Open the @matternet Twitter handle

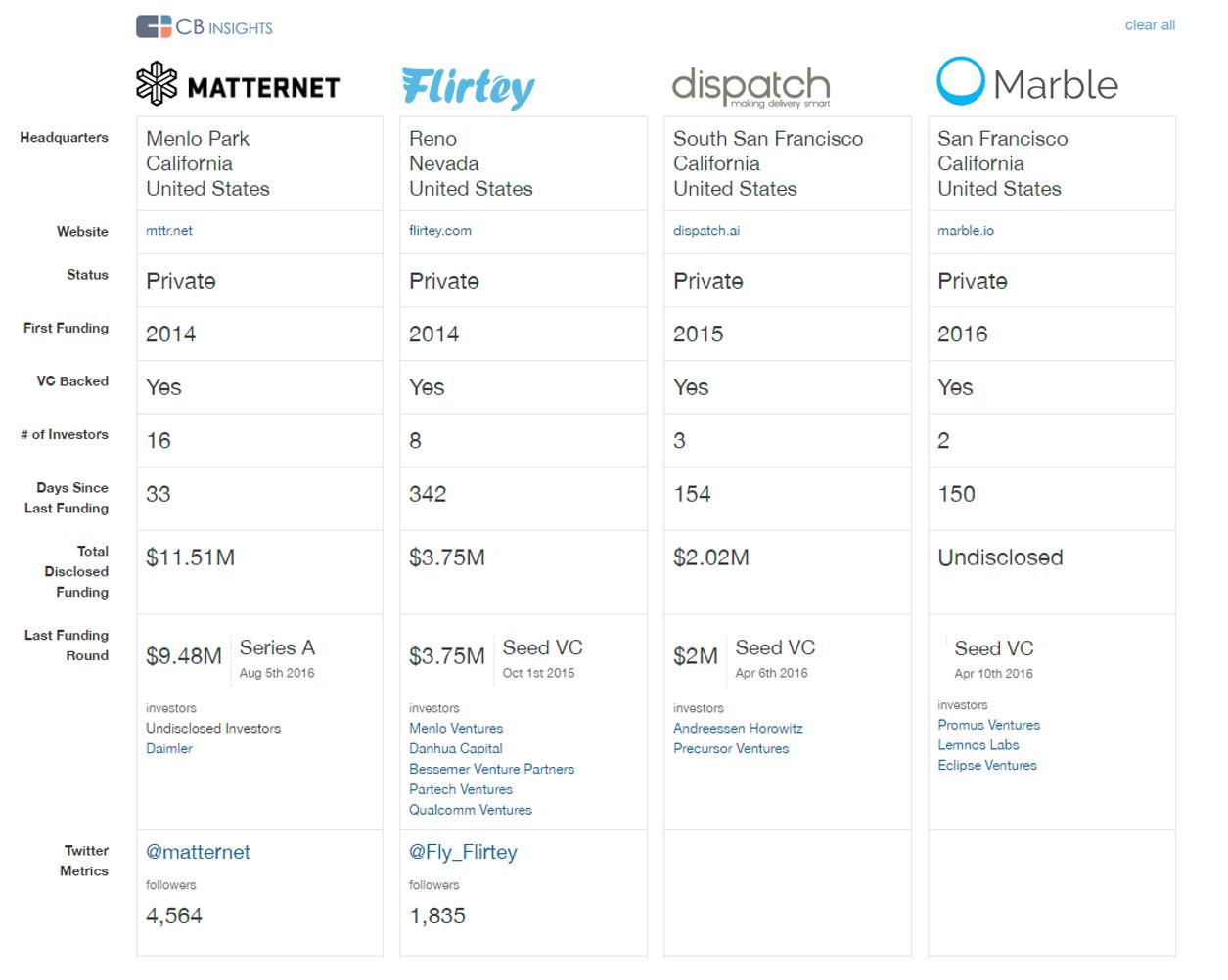tap(198, 852)
